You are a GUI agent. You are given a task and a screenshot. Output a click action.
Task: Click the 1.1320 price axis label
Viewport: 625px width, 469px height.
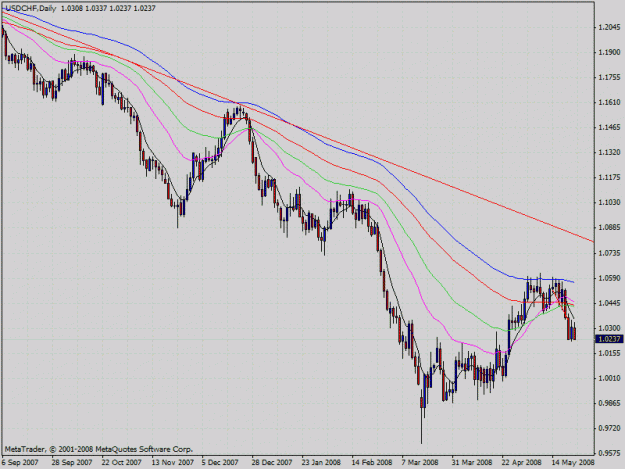[x=609, y=152]
